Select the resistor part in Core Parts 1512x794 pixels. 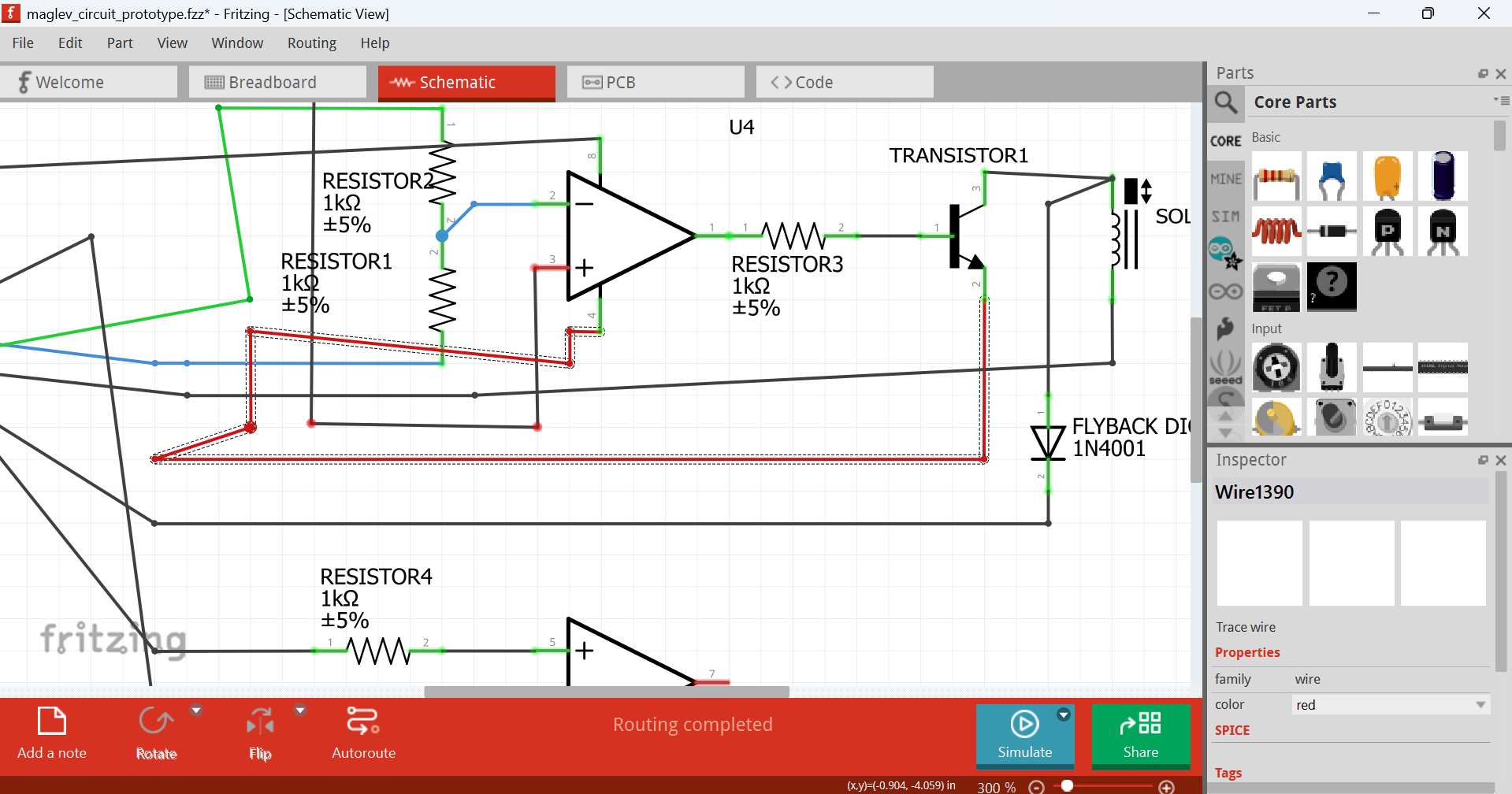[x=1276, y=177]
